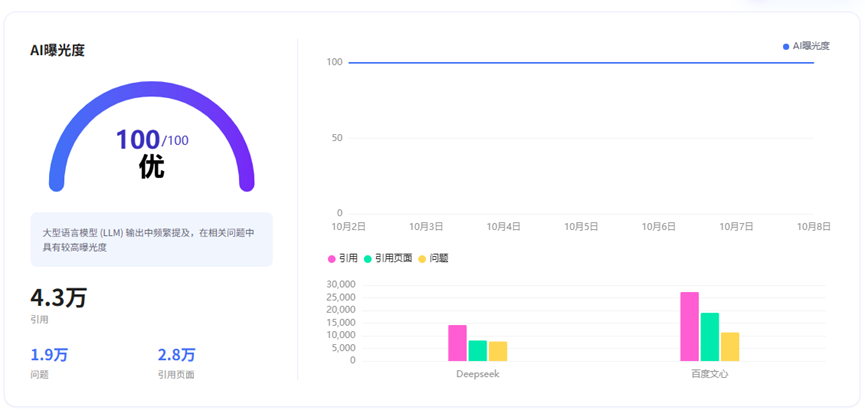The height and width of the screenshot is (417, 865).
Task: Select the 10月8日 date label
Action: tap(814, 226)
